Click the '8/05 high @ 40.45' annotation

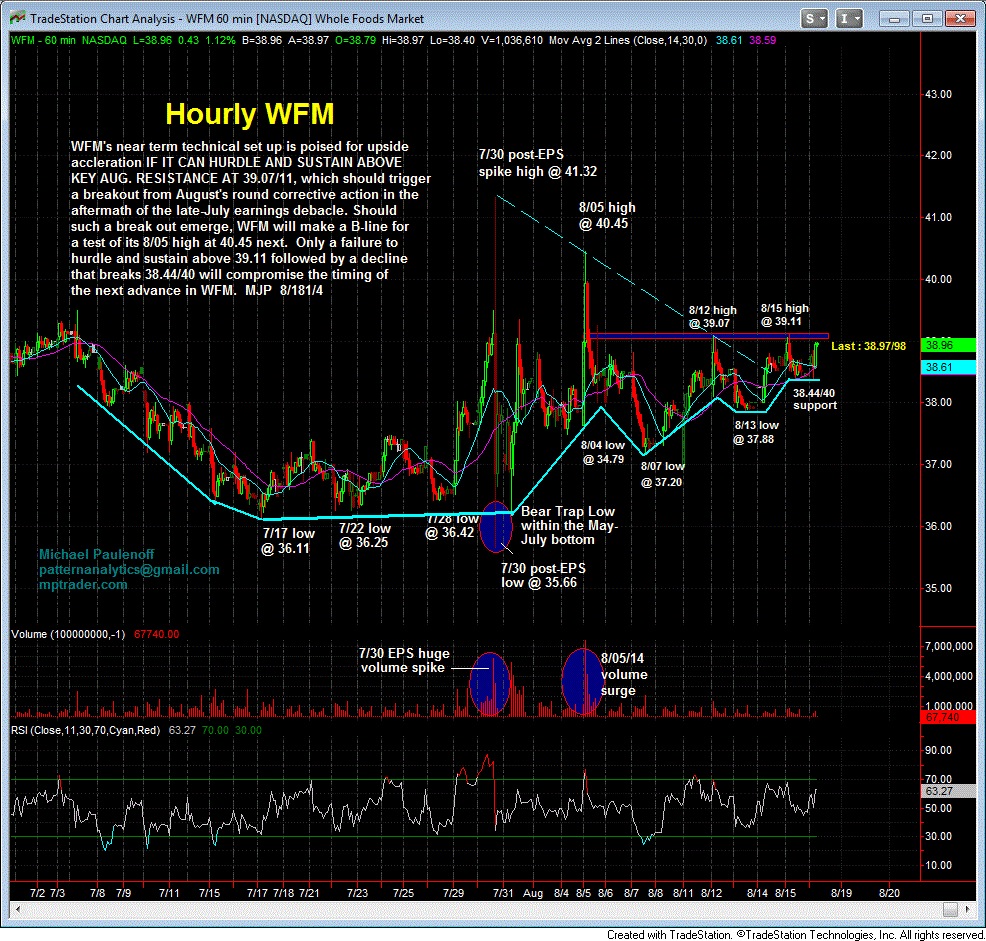(607, 215)
